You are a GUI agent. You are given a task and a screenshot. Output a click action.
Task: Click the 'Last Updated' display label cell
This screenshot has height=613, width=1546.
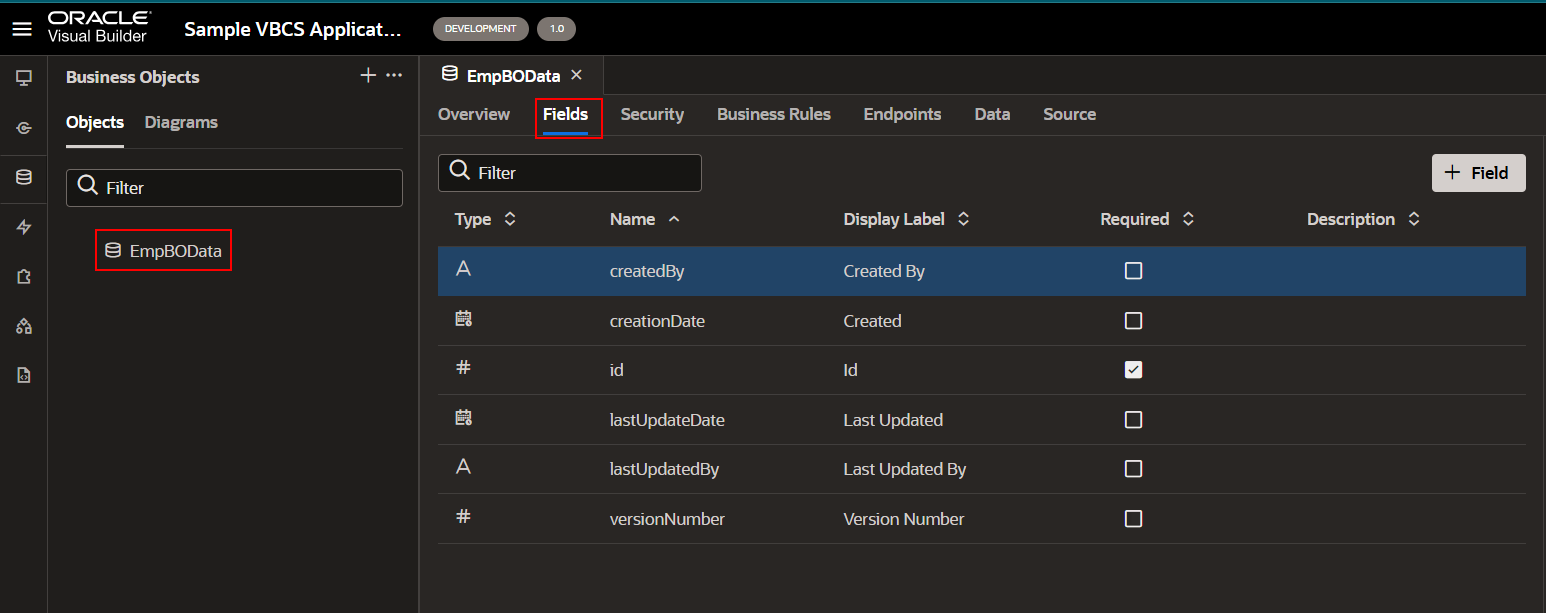(893, 420)
